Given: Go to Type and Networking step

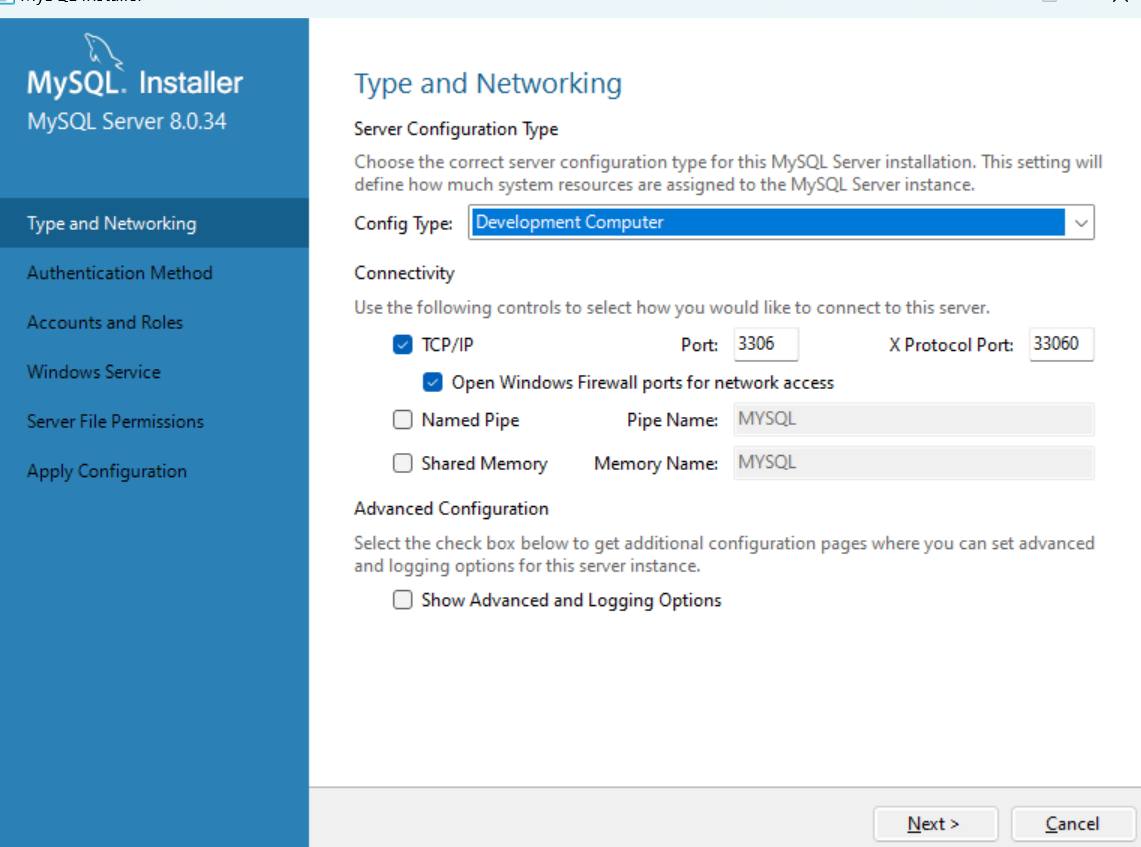Looking at the screenshot, I should click(154, 223).
